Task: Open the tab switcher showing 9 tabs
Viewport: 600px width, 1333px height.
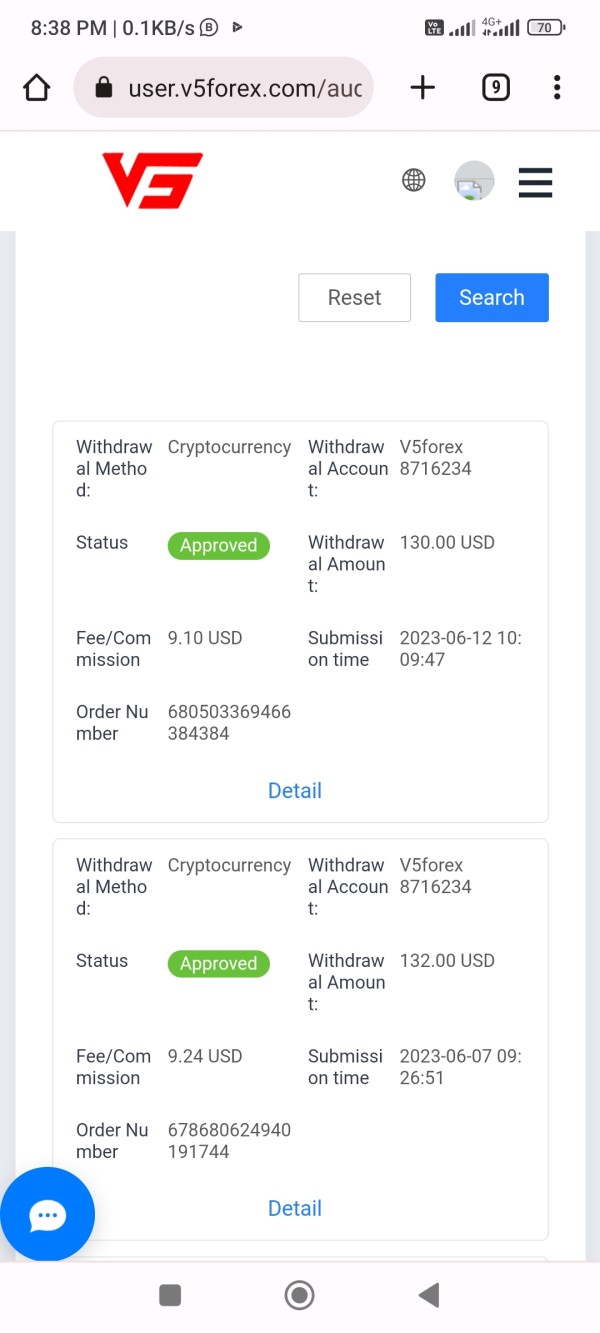Action: point(495,88)
